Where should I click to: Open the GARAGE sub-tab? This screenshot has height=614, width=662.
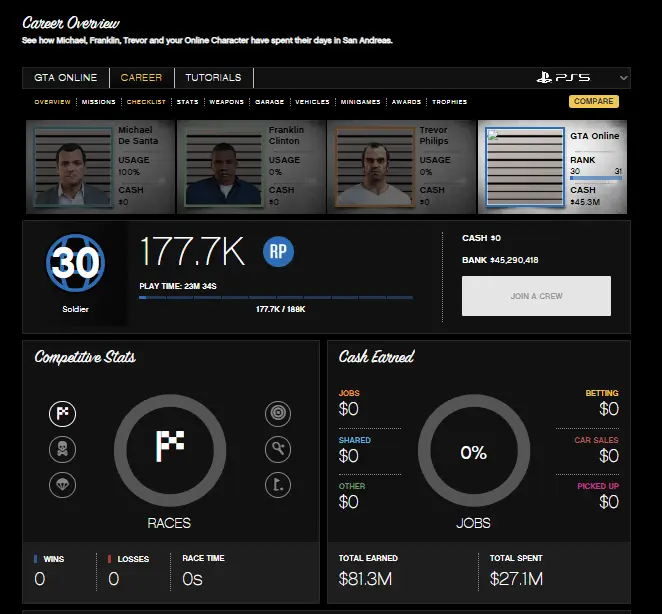pyautogui.click(x=269, y=102)
